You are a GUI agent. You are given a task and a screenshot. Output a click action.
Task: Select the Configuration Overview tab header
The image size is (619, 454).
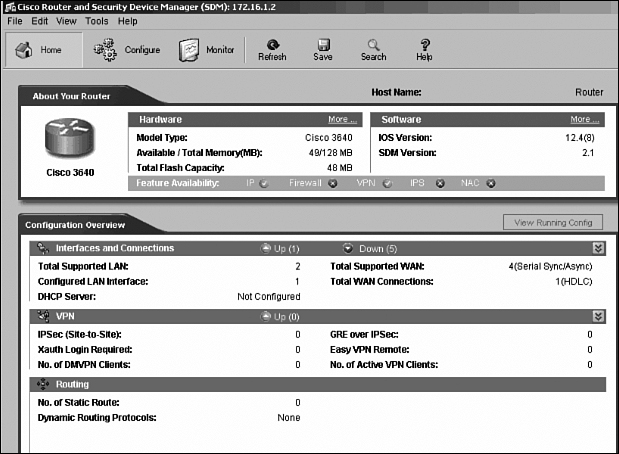pyautogui.click(x=75, y=225)
